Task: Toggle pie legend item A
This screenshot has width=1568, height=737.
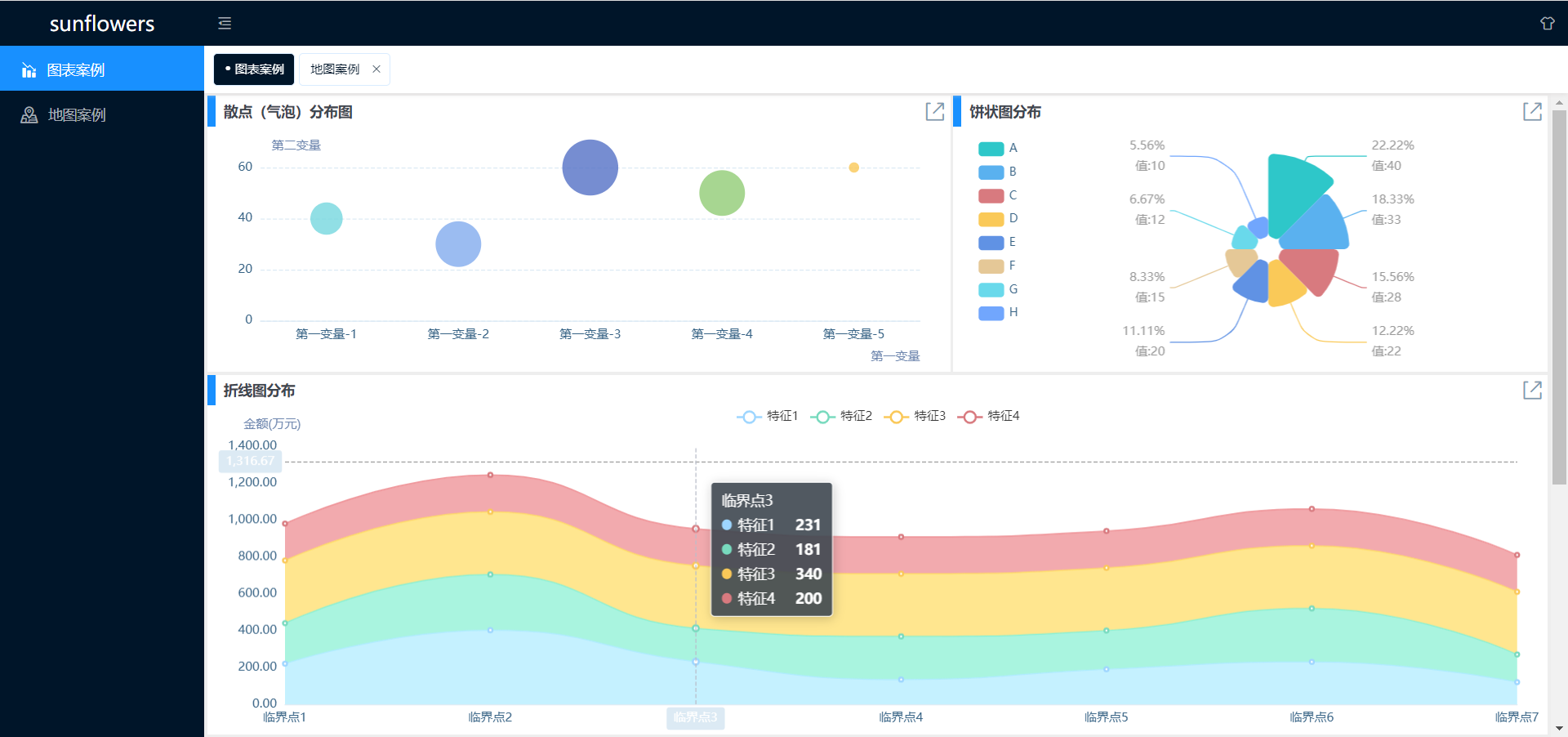Action: (x=998, y=148)
